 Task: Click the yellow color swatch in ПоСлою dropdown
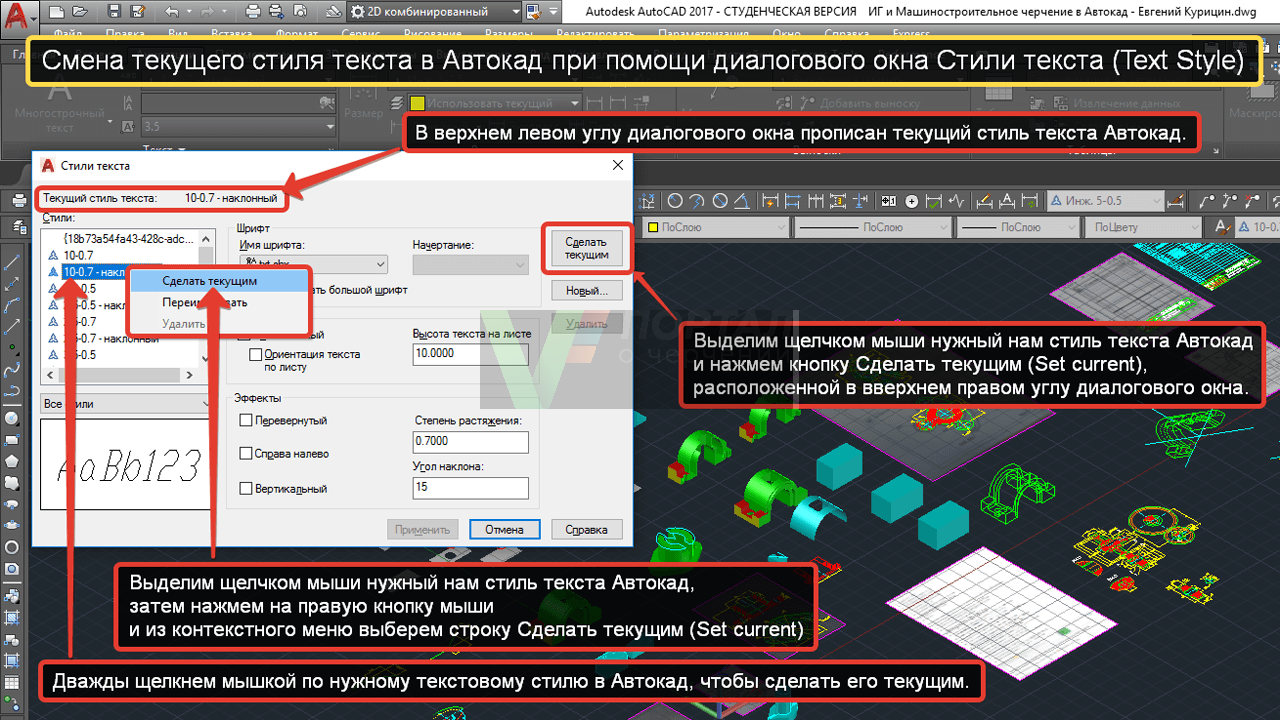(x=654, y=228)
